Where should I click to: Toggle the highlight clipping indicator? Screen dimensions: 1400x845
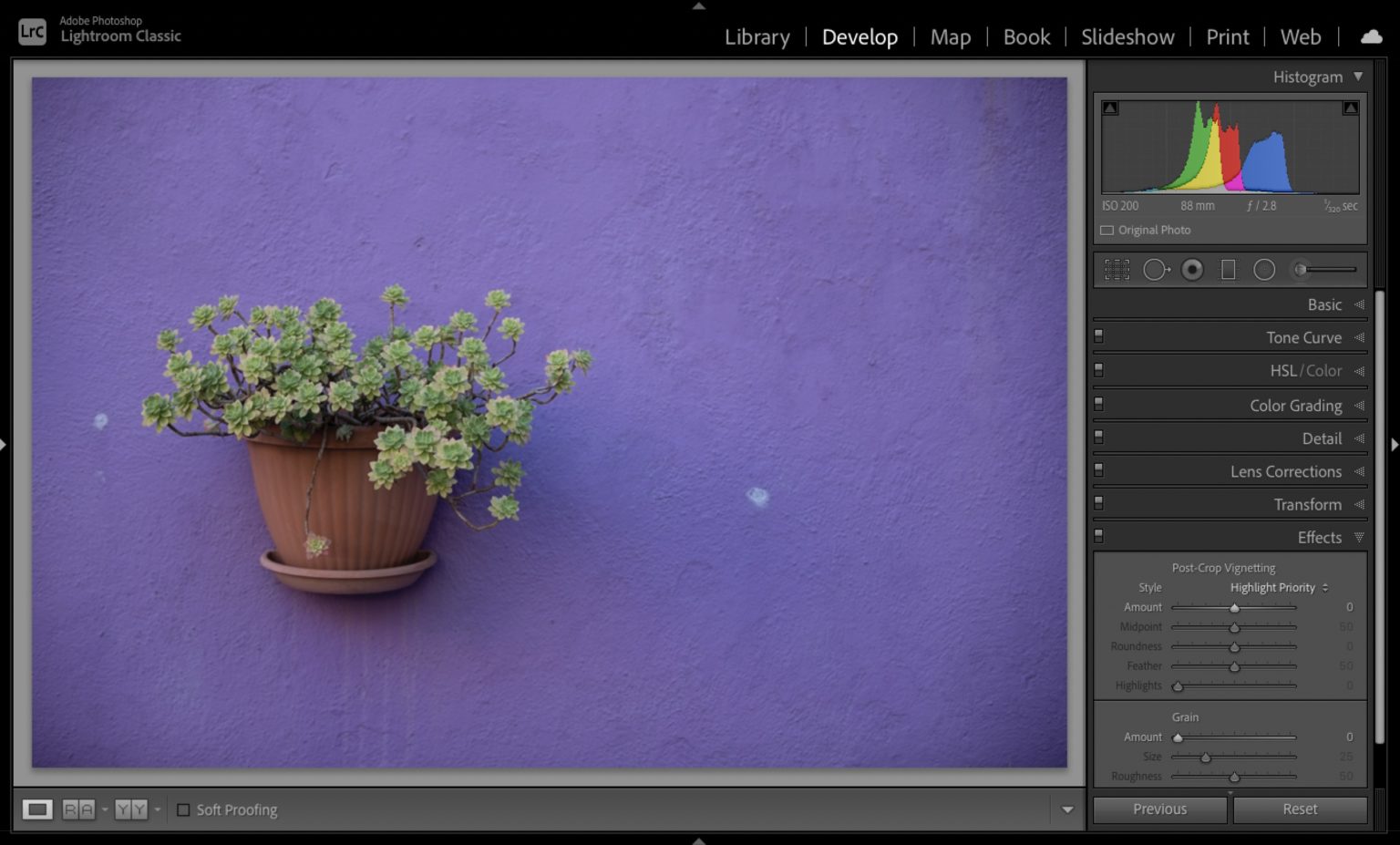click(1350, 107)
